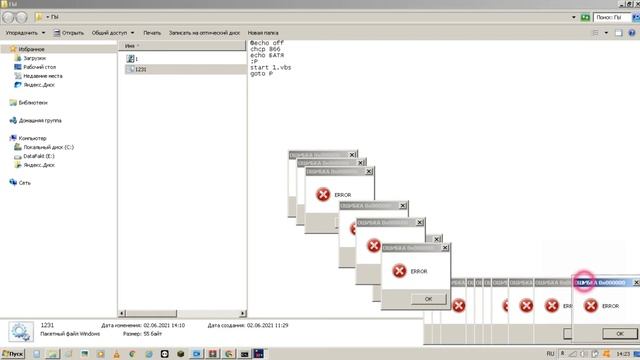Click the left arrow of horizontal scrollbar
640x360 pixels.
[122, 313]
